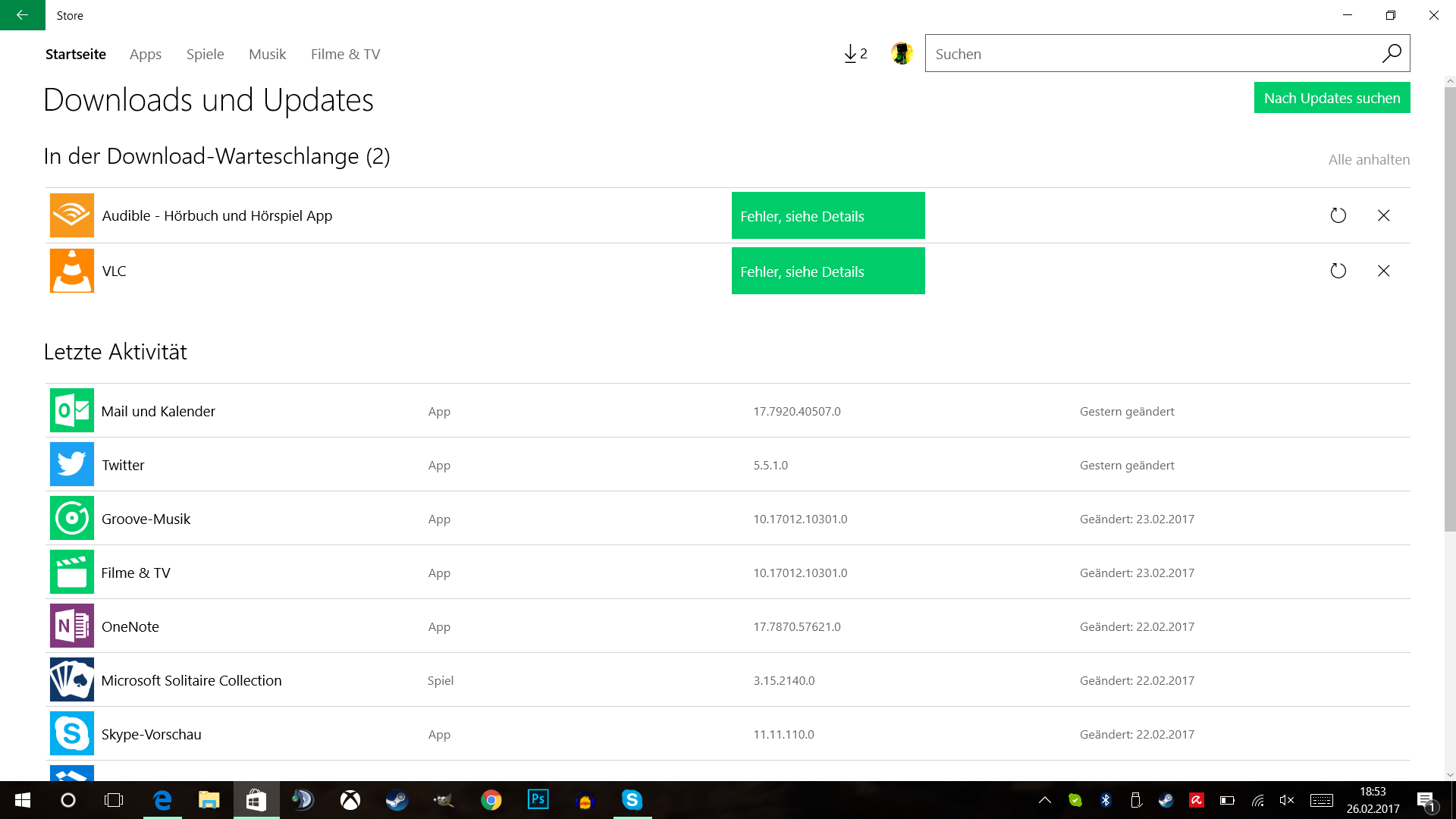
Task: Open the Windows Start menu
Action: click(x=23, y=800)
